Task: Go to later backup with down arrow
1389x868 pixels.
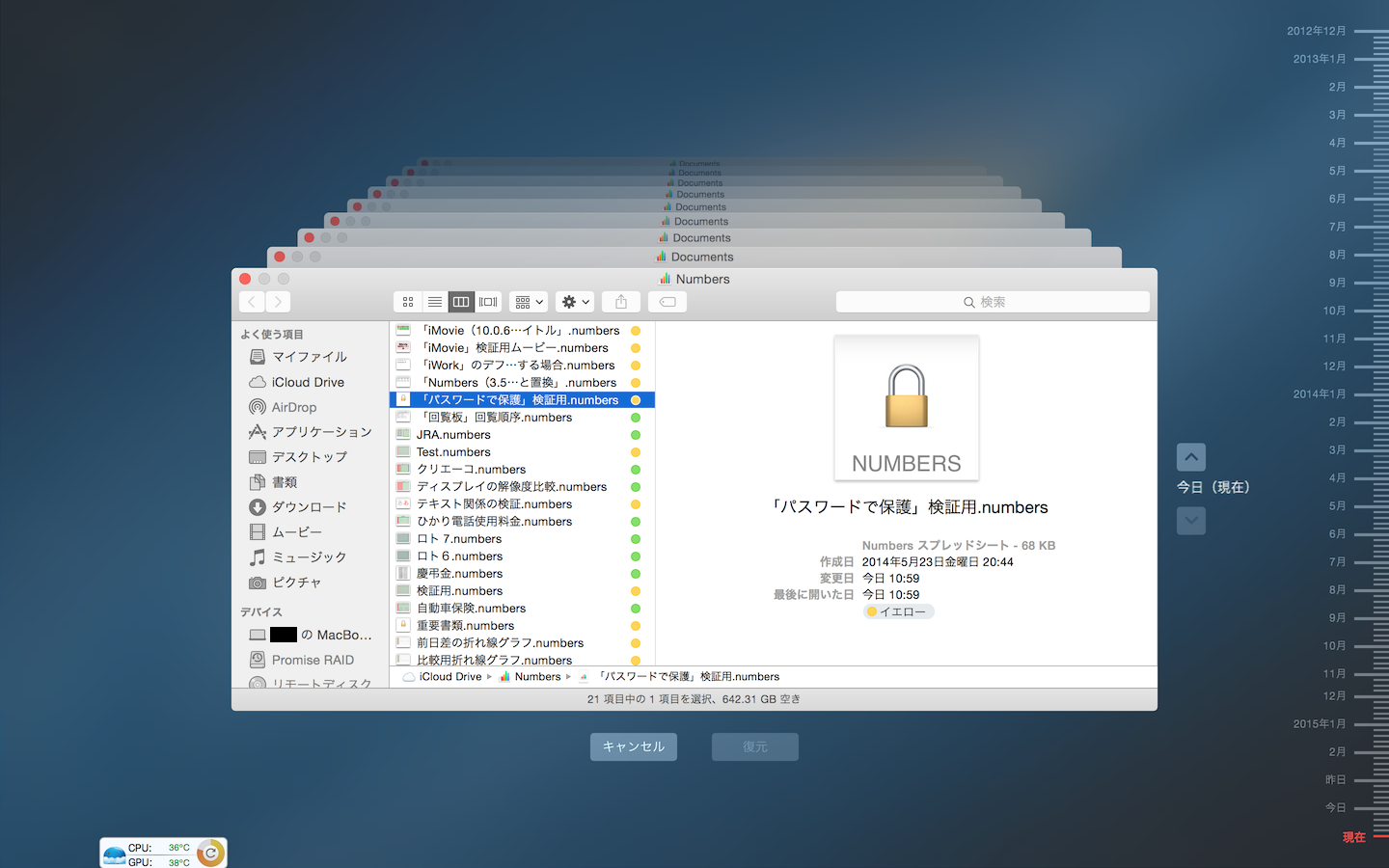Action: point(1191,521)
